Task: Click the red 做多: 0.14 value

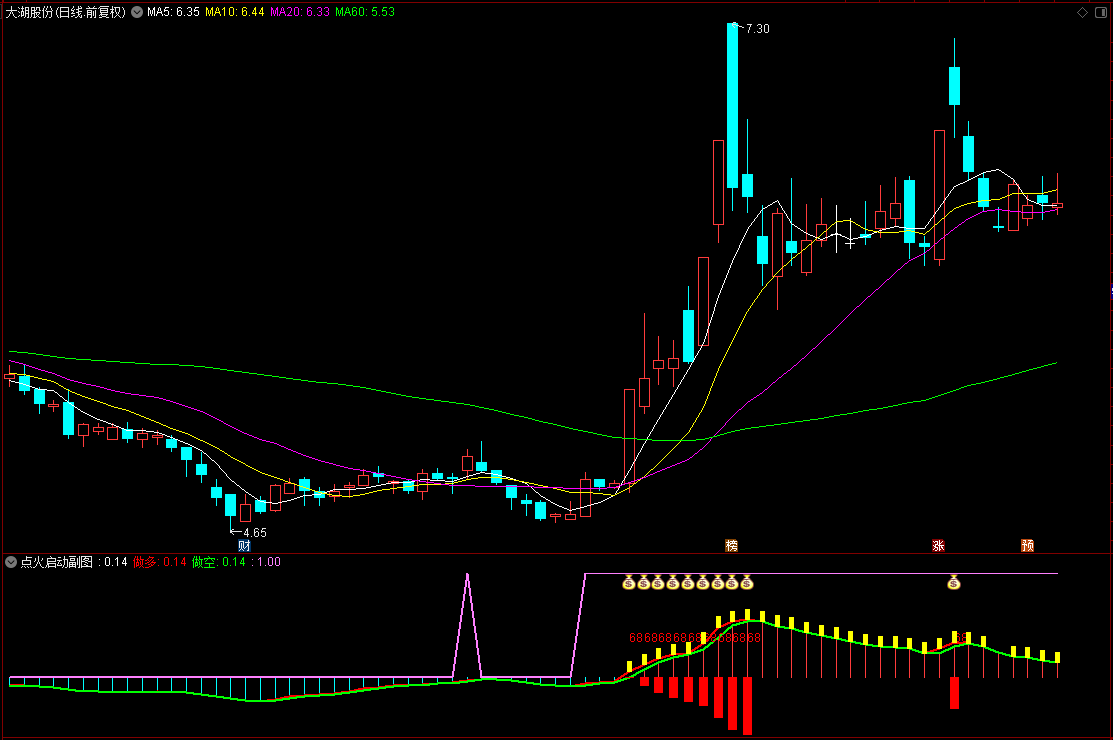Action: [160, 562]
